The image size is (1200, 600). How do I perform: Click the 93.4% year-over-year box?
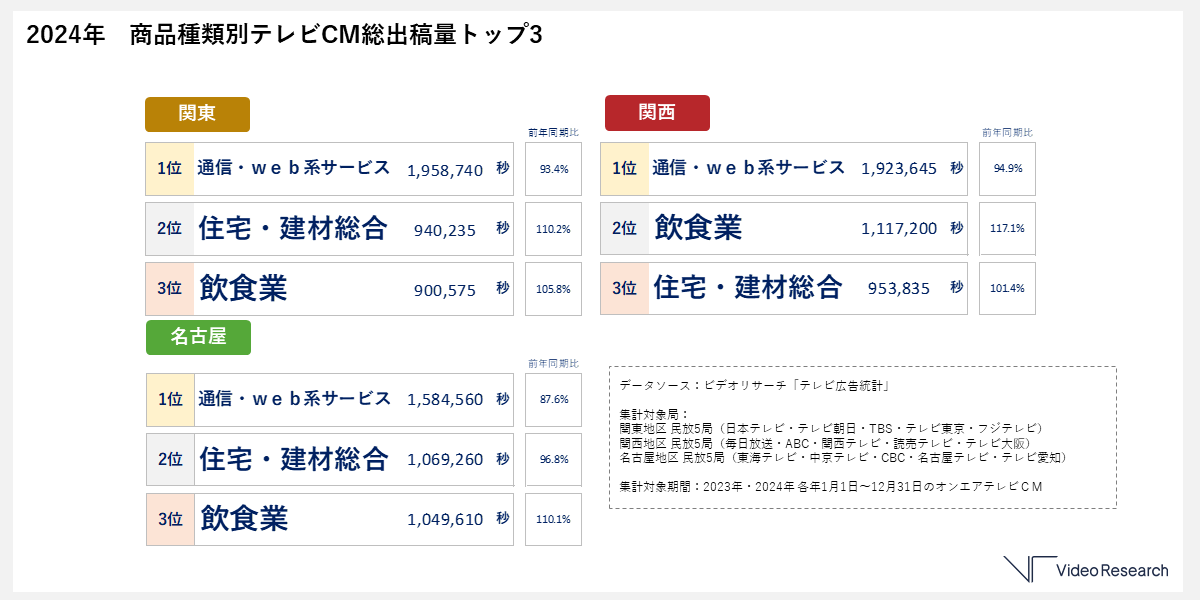[553, 169]
